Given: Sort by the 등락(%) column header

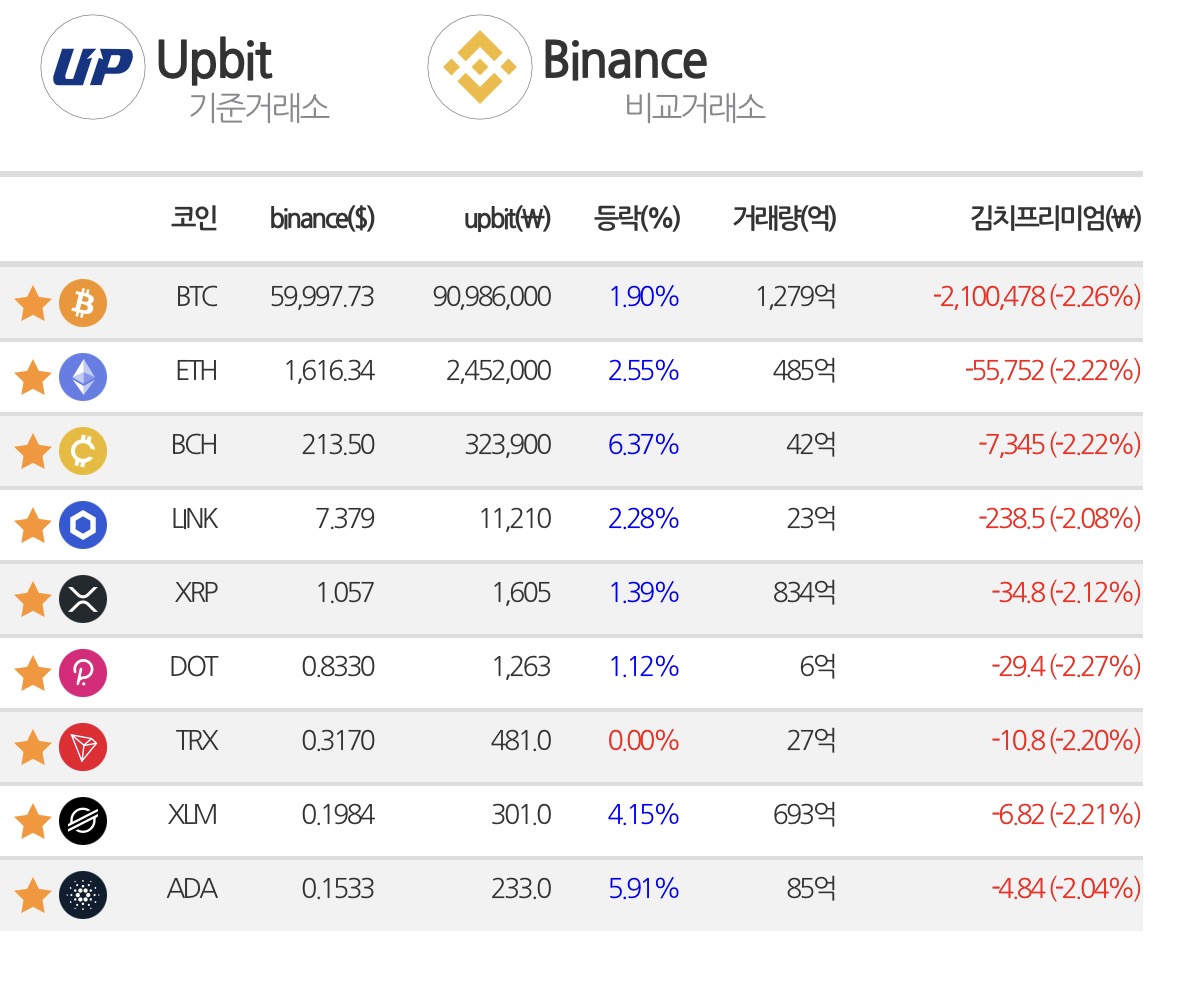Looking at the screenshot, I should pyautogui.click(x=637, y=218).
